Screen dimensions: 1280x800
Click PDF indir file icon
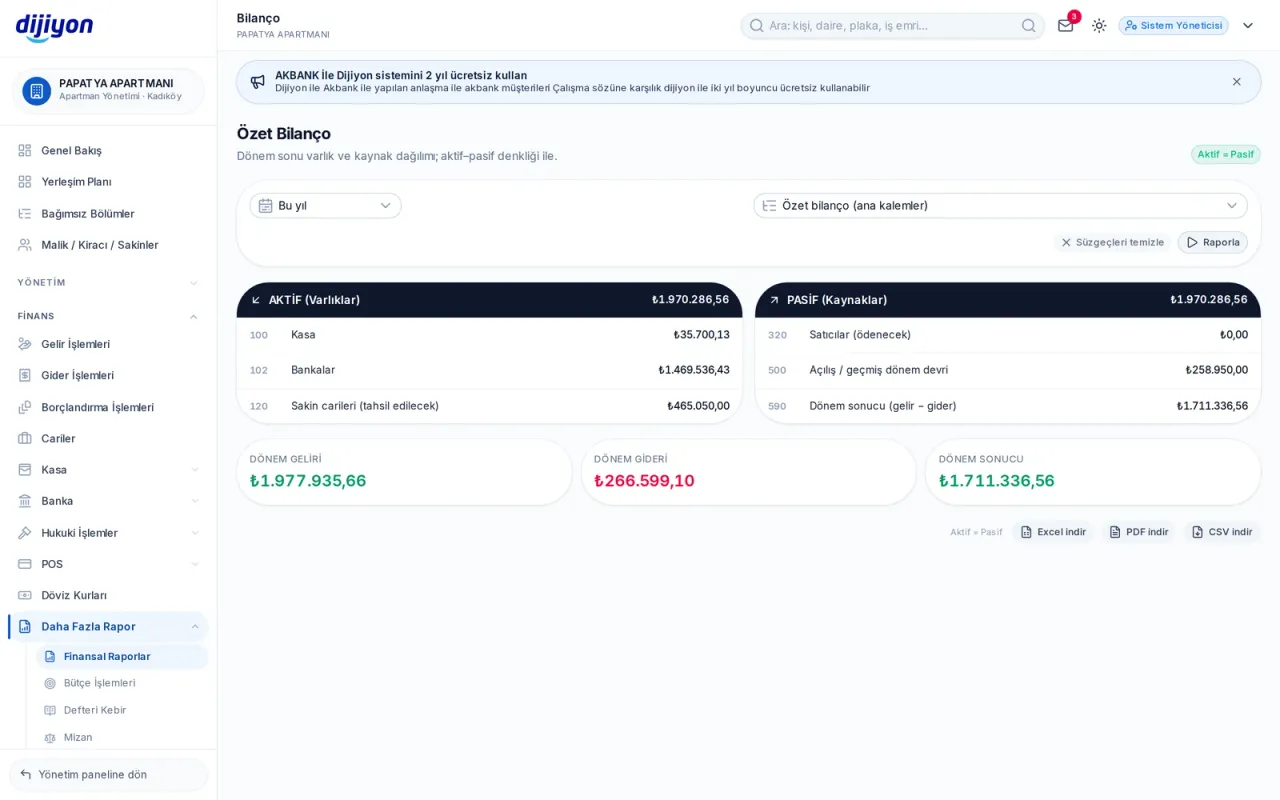[x=1115, y=532]
